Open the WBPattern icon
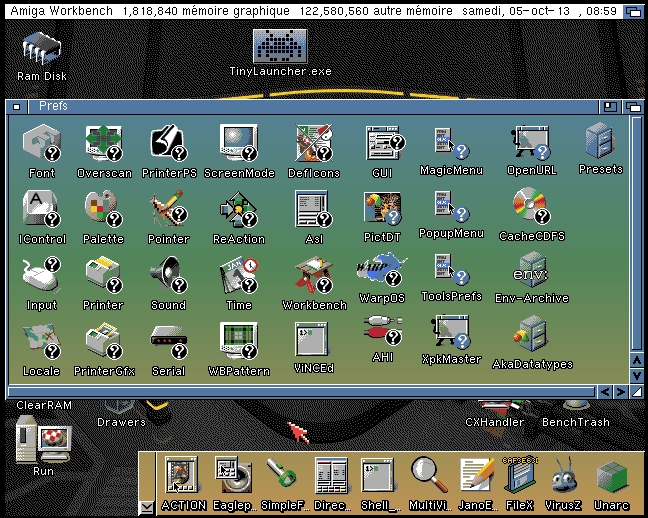648x518 pixels. coord(239,341)
